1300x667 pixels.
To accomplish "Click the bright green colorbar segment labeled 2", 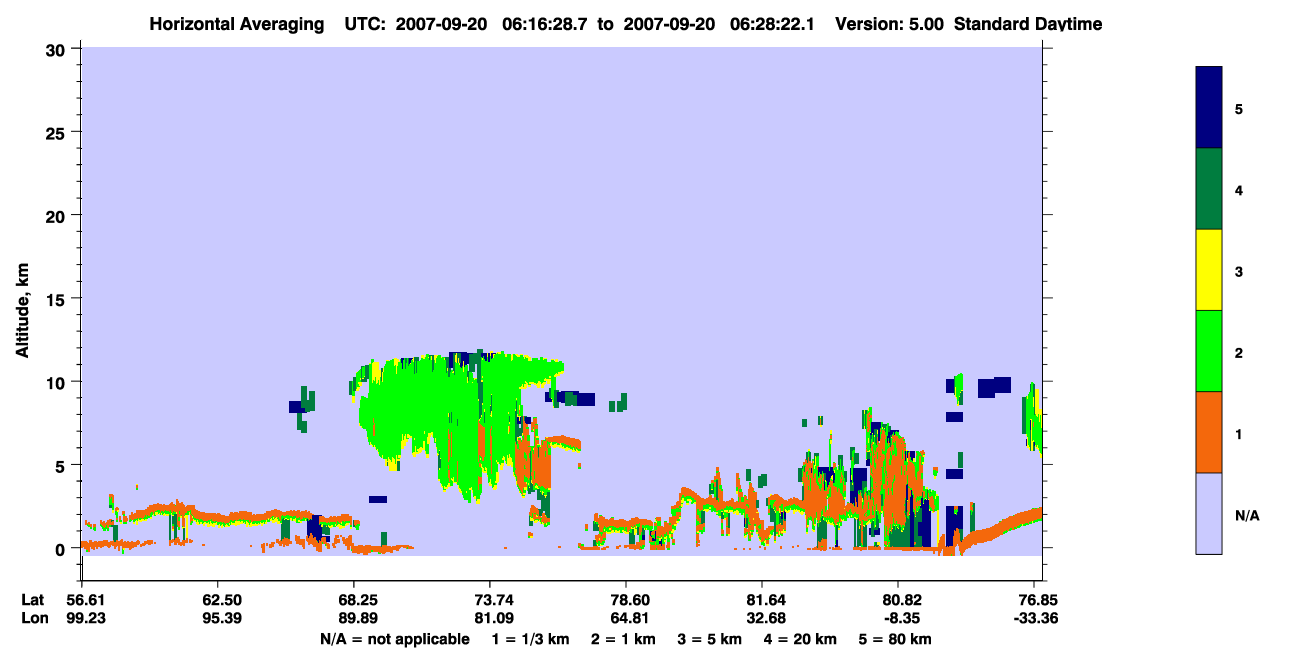I will 1209,351.
